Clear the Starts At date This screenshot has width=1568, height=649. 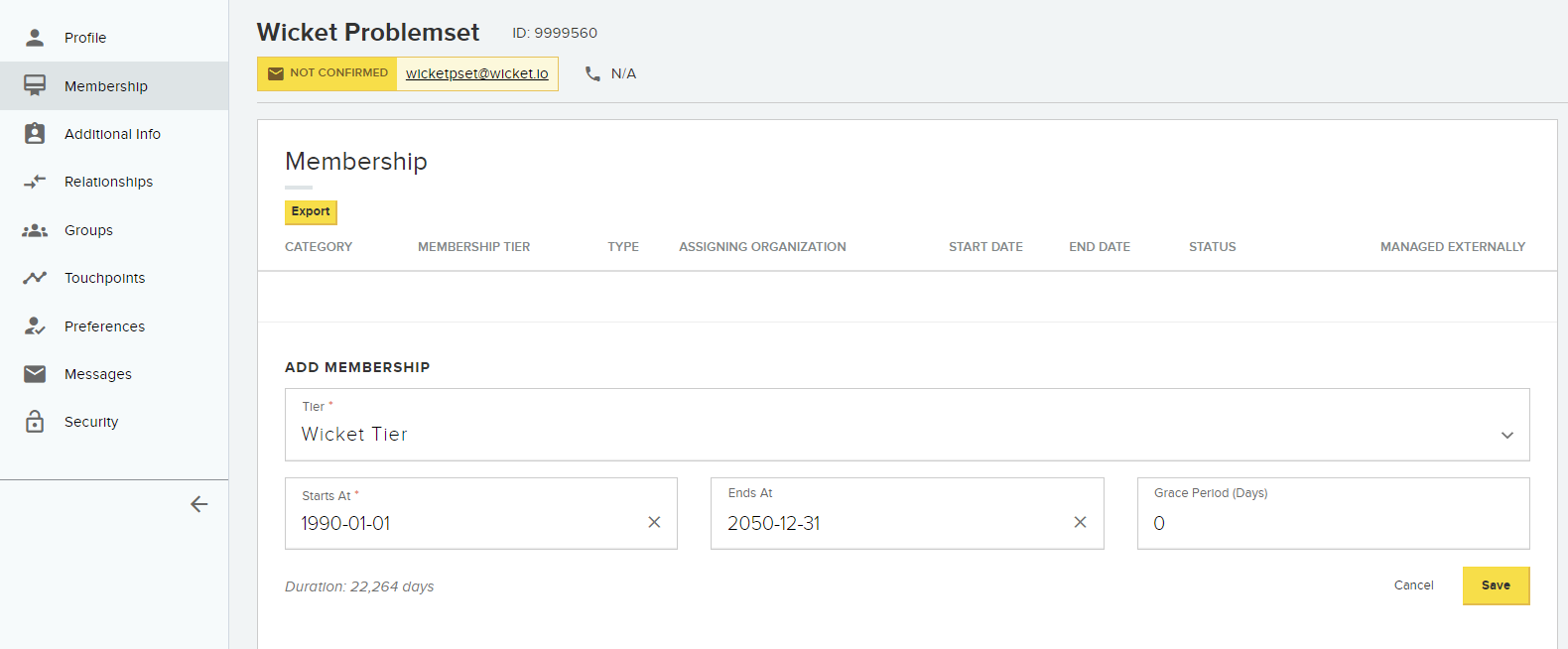click(x=654, y=522)
